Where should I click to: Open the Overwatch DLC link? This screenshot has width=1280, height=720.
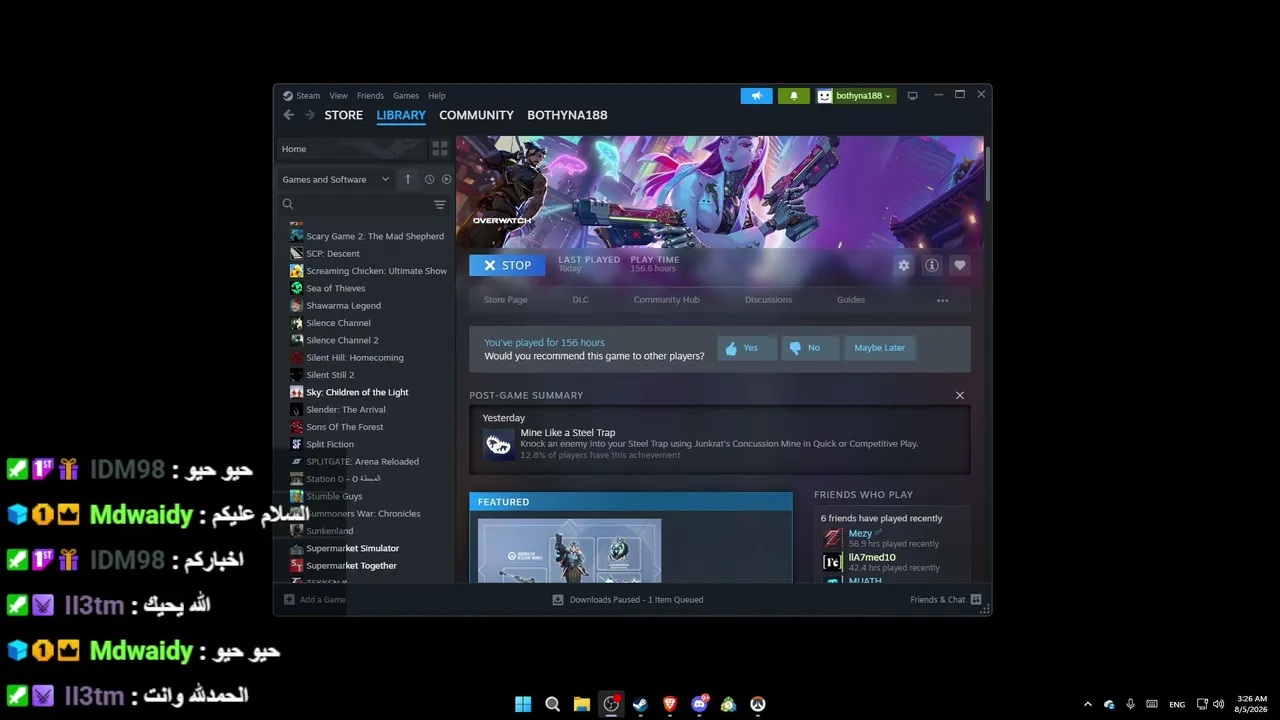(x=581, y=300)
